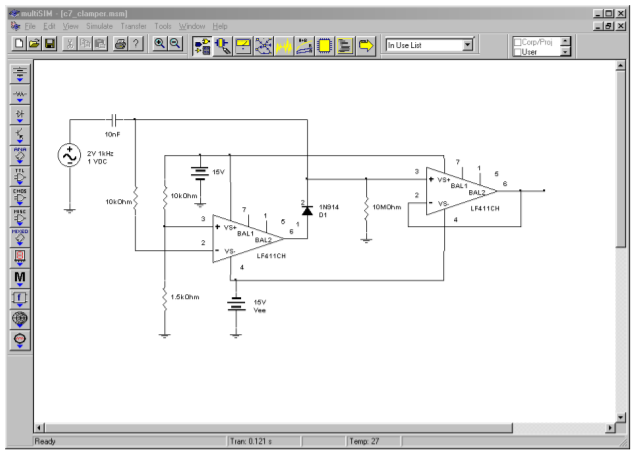Click the New file icon
Viewport: 635px width, 456px height.
tap(17, 45)
